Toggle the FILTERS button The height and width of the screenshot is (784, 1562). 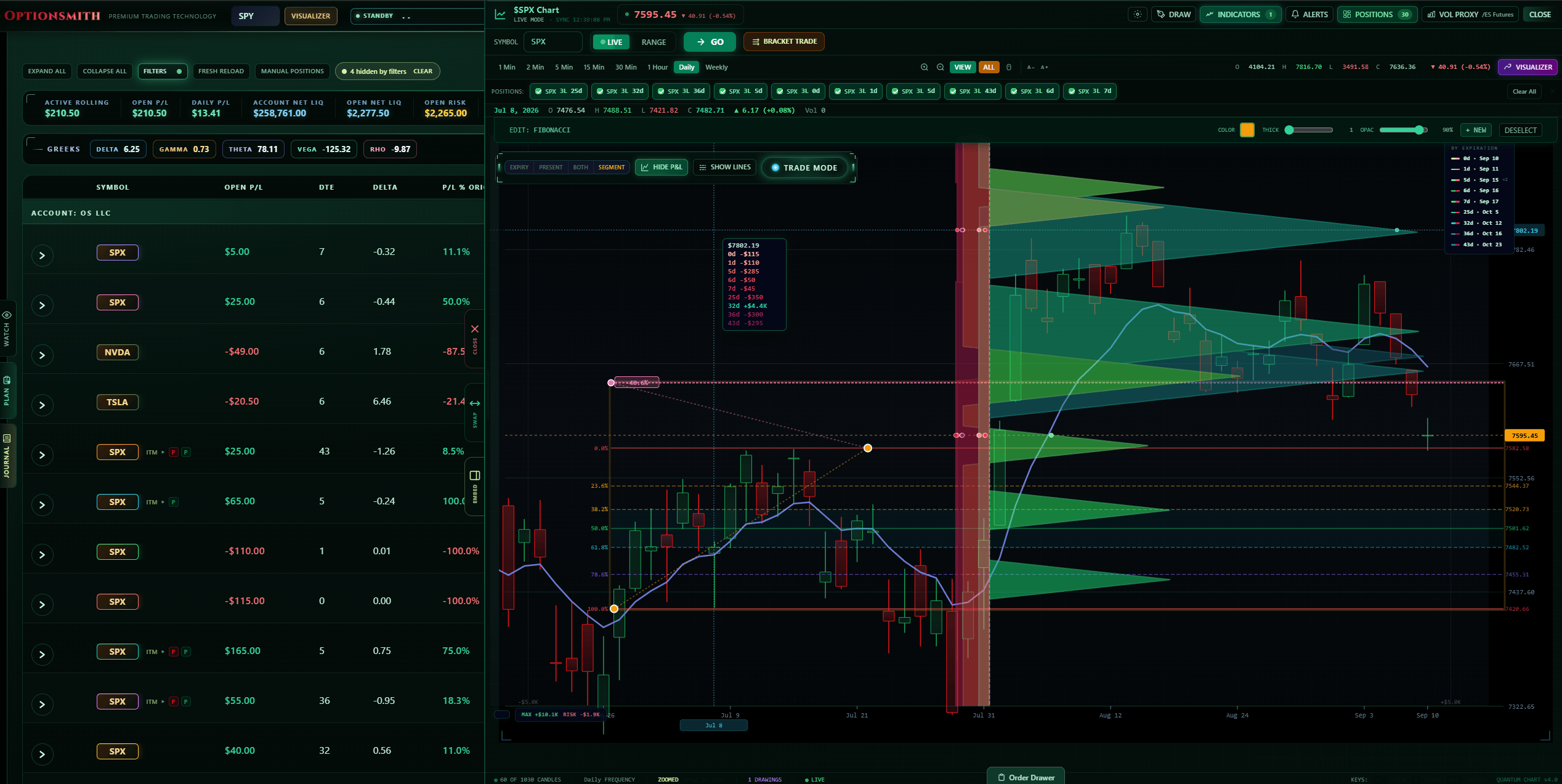click(163, 71)
